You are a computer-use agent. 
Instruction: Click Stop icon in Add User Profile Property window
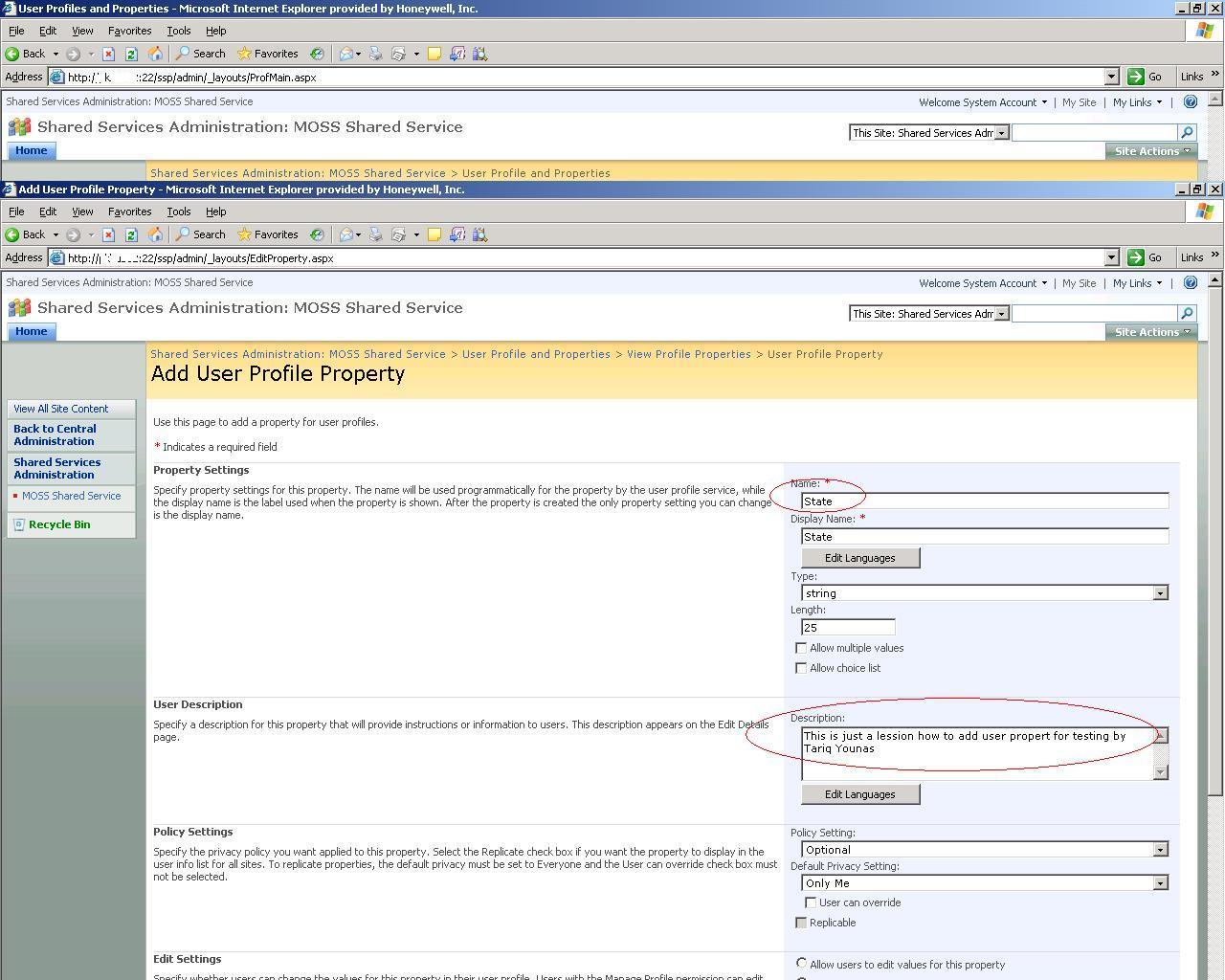pyautogui.click(x=108, y=234)
